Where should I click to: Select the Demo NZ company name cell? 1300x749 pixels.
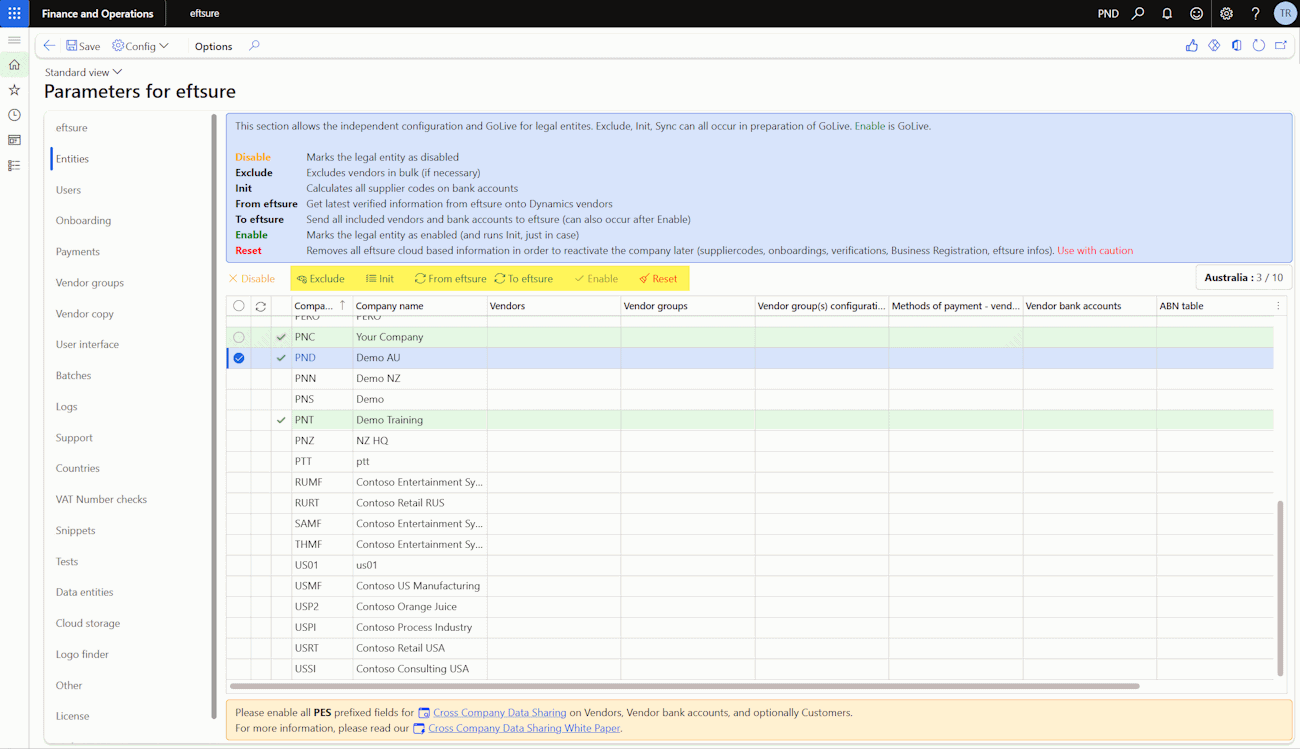click(420, 379)
